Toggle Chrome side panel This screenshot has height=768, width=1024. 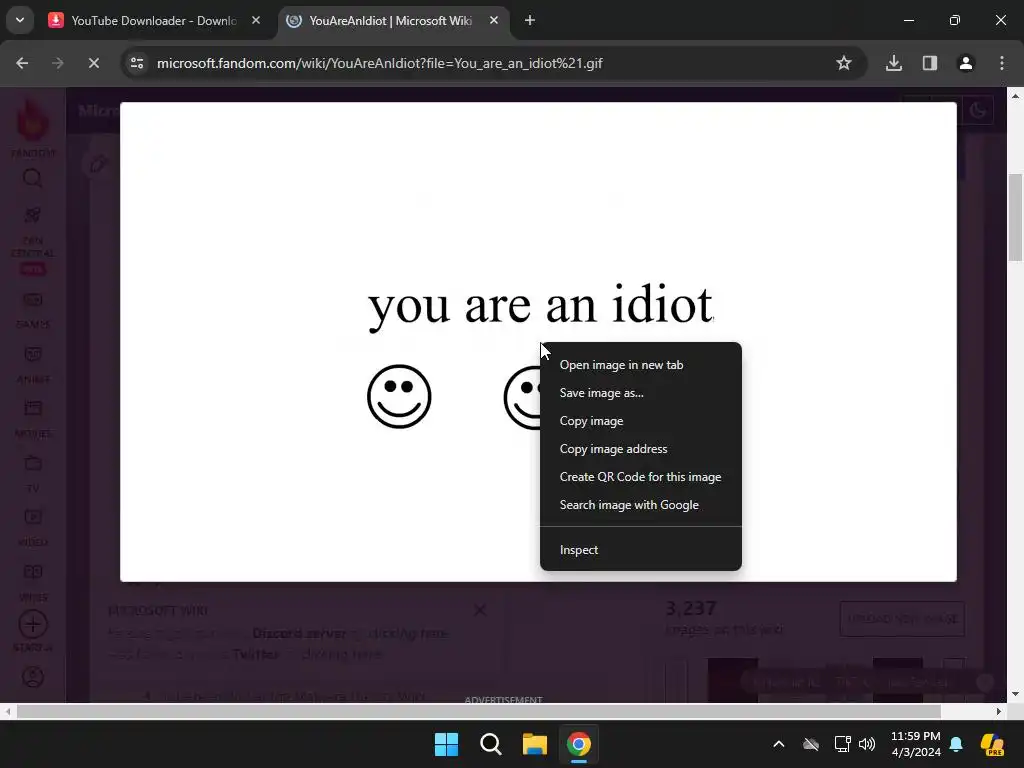[x=930, y=63]
